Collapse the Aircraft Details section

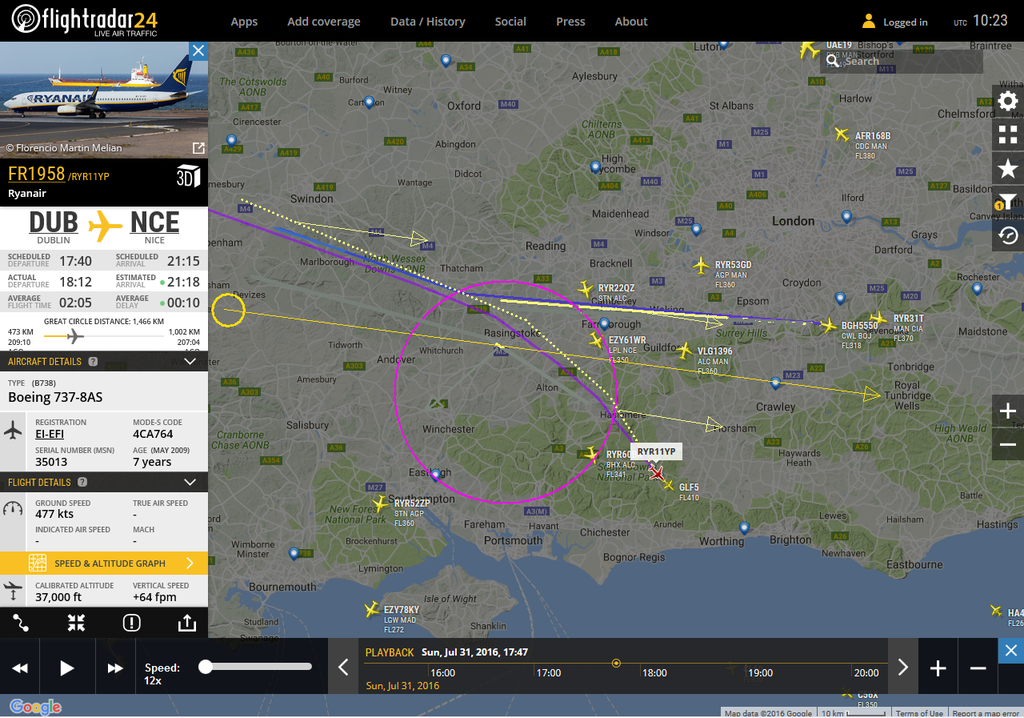[x=189, y=361]
